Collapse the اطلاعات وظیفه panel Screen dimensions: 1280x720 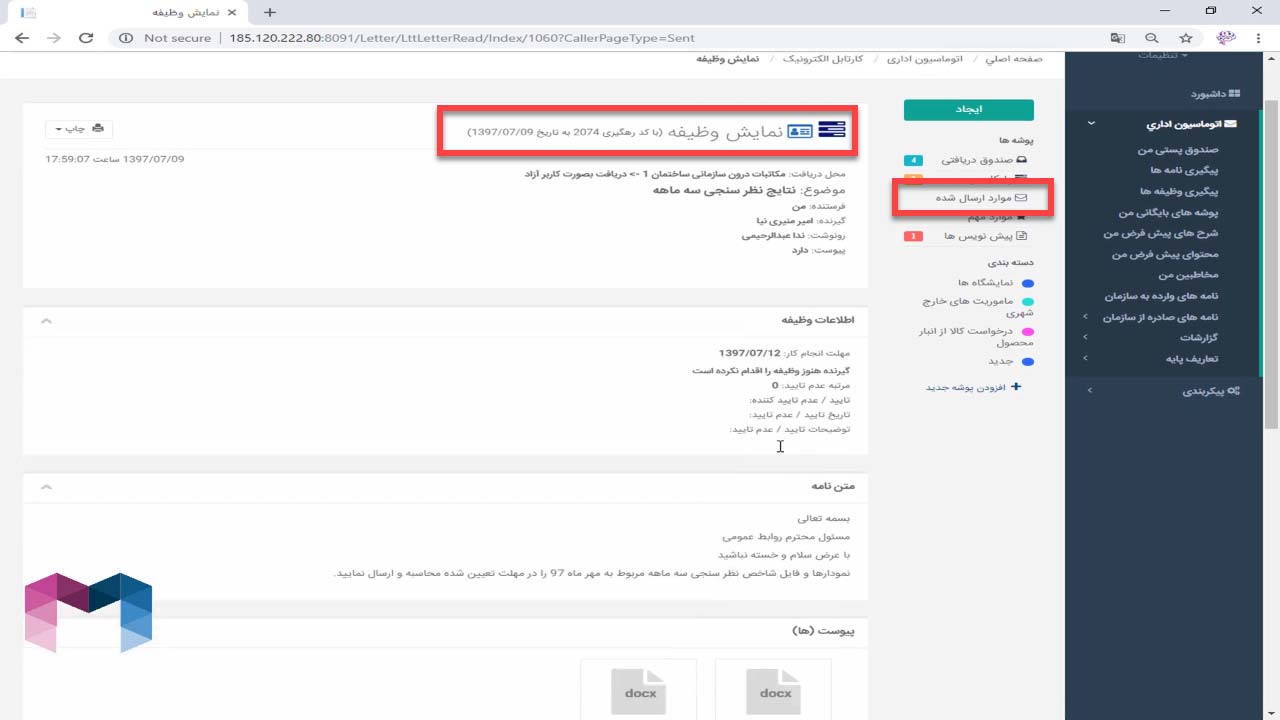[x=46, y=321]
